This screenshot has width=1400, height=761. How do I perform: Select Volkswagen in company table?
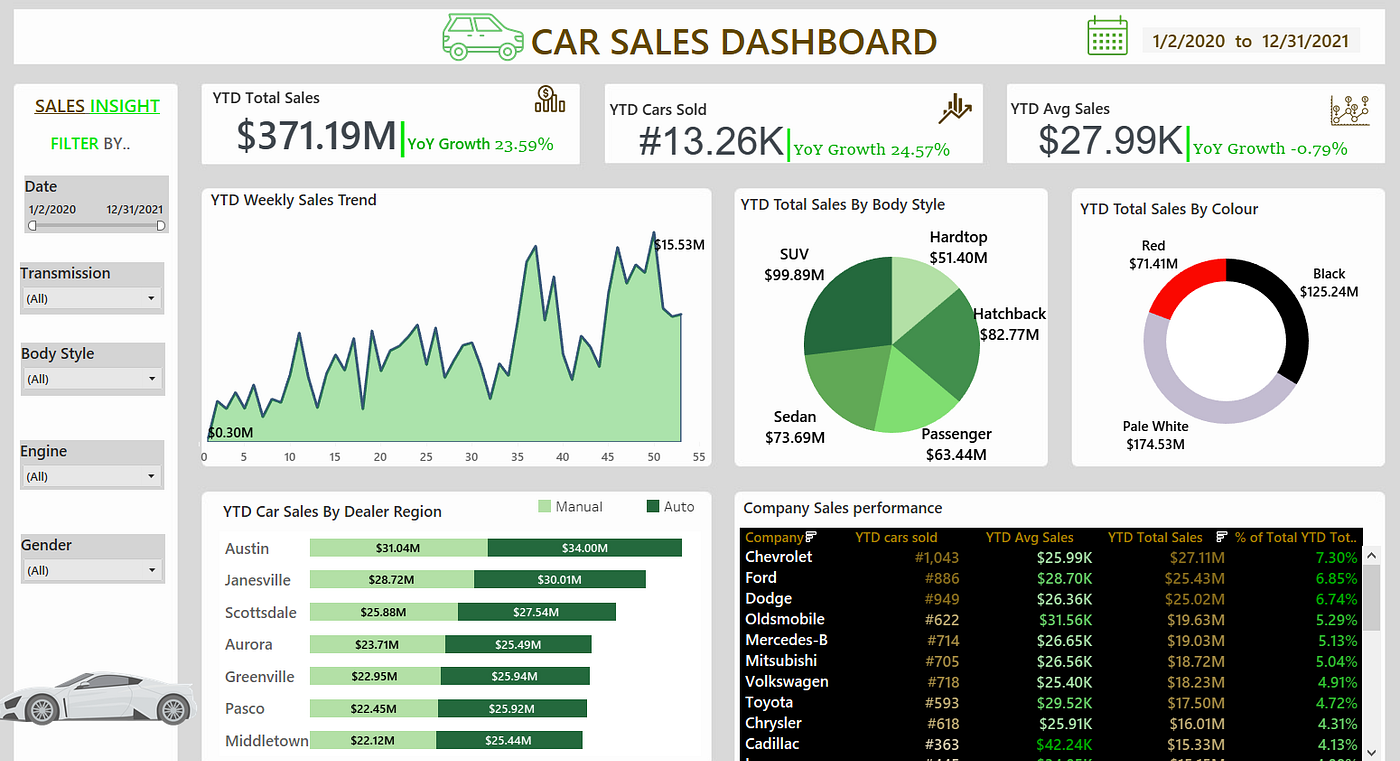tap(788, 682)
